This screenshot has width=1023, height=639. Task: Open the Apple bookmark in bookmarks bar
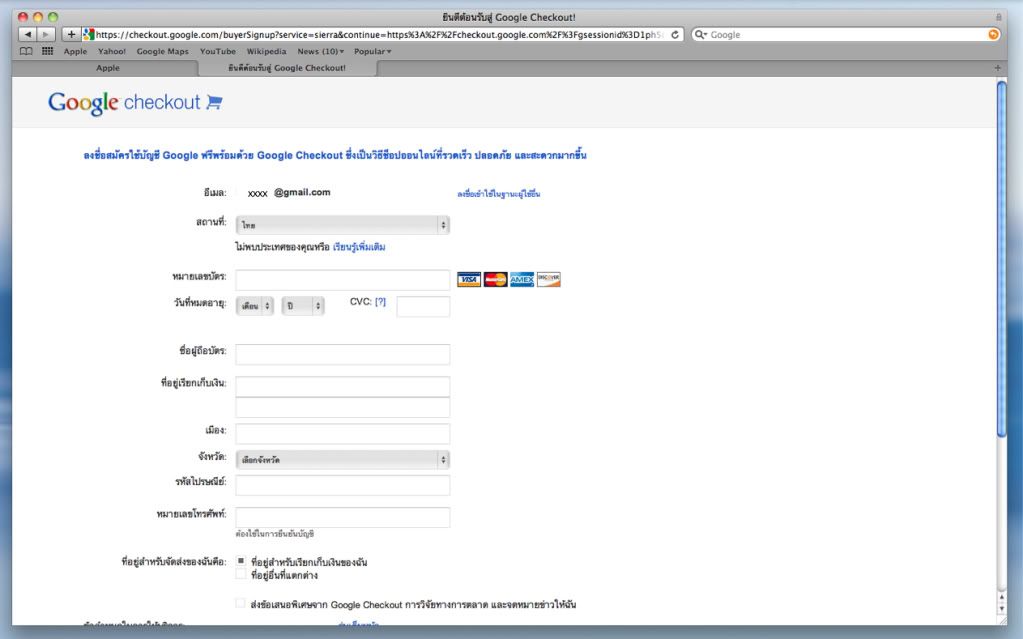coord(75,51)
